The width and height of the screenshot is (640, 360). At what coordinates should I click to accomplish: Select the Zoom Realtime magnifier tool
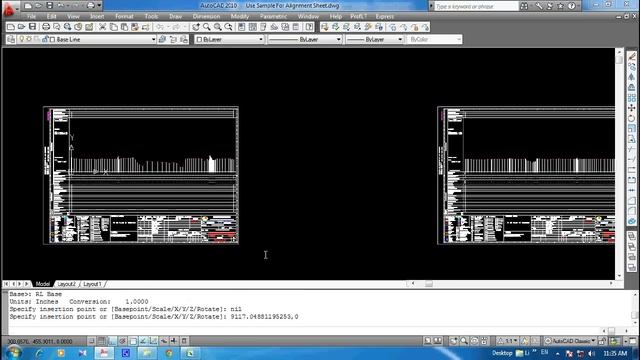(207, 27)
